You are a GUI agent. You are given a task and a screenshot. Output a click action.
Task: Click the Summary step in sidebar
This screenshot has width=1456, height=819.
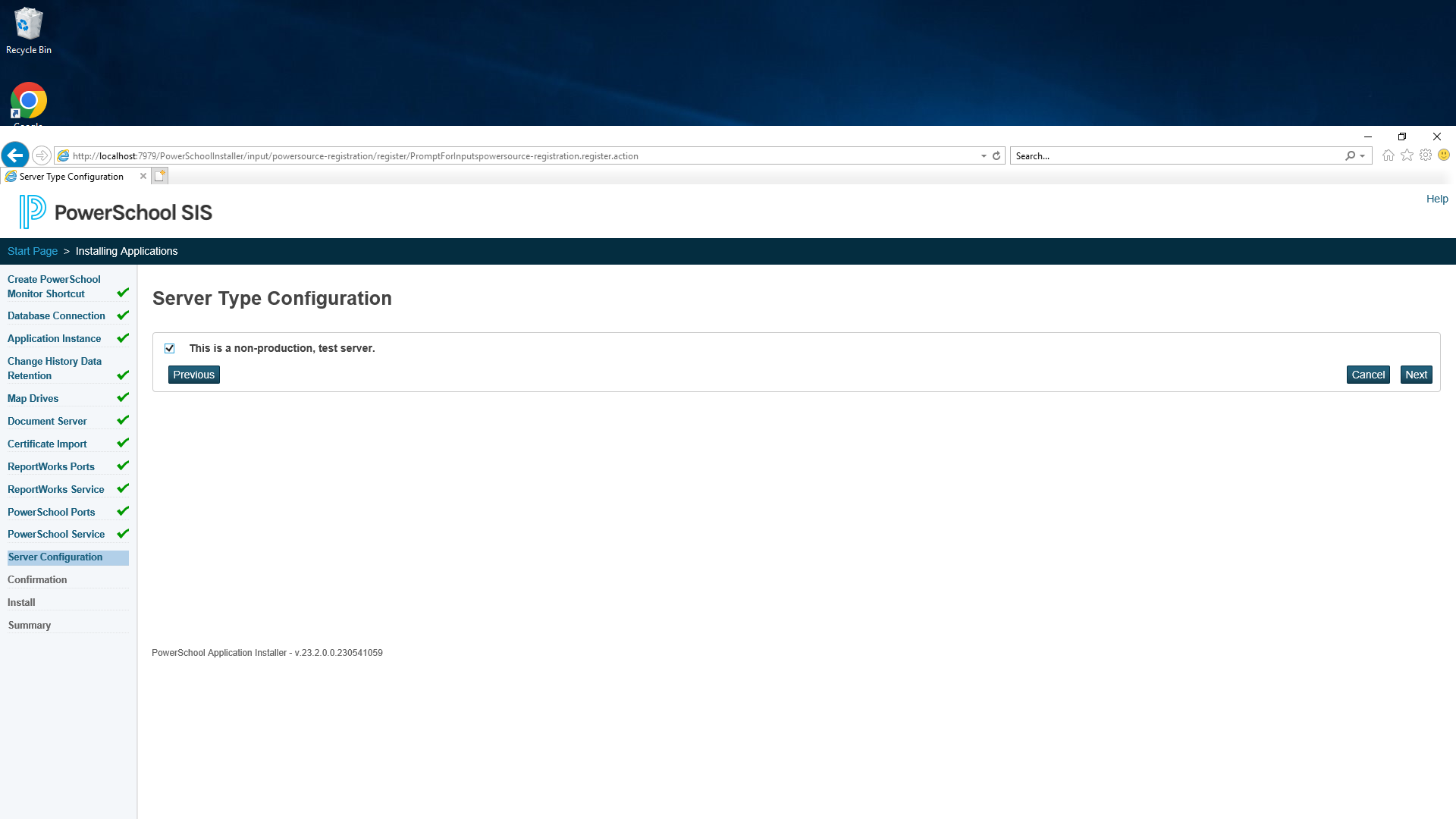(30, 625)
